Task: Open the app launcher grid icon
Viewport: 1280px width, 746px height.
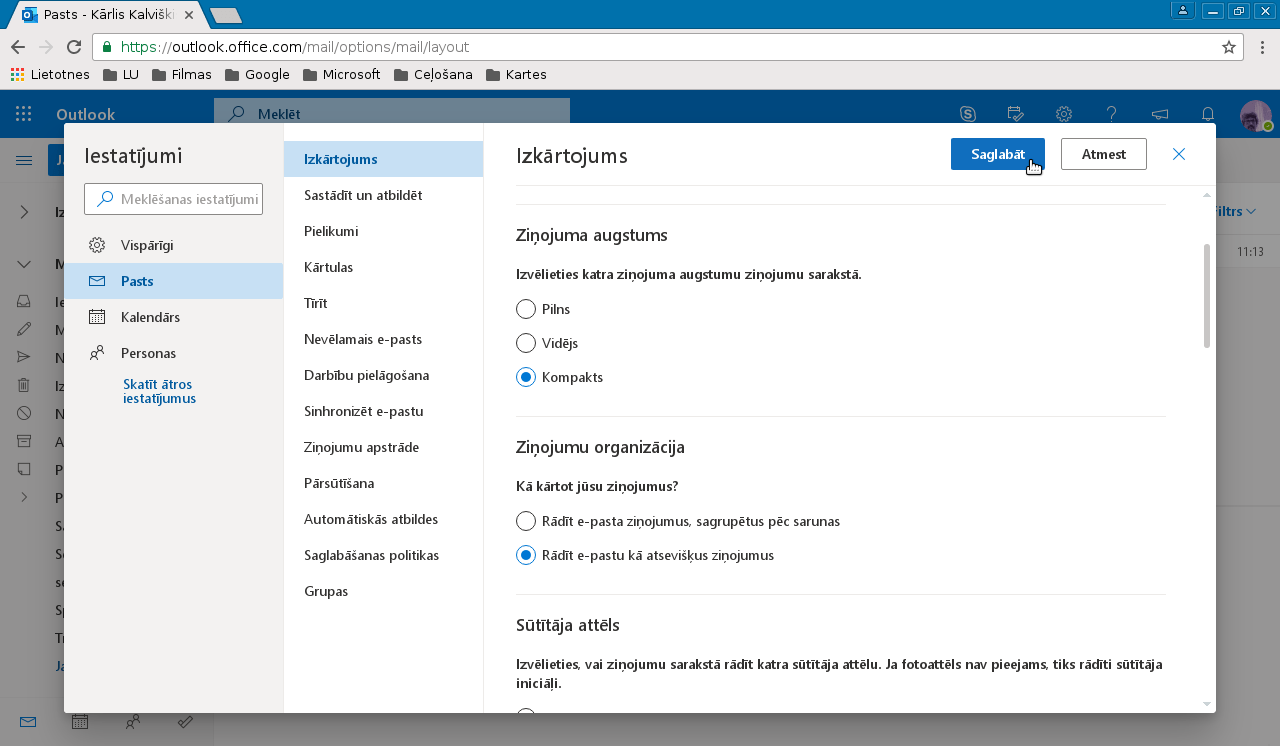Action: point(24,114)
